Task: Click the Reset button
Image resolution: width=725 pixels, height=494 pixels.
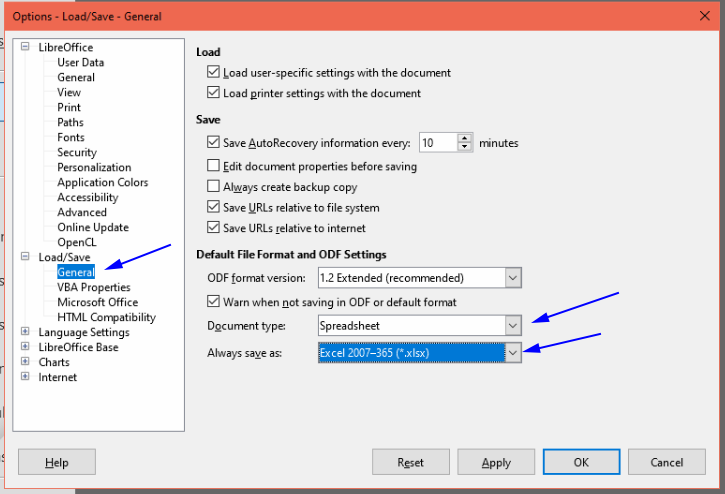Action: (411, 462)
